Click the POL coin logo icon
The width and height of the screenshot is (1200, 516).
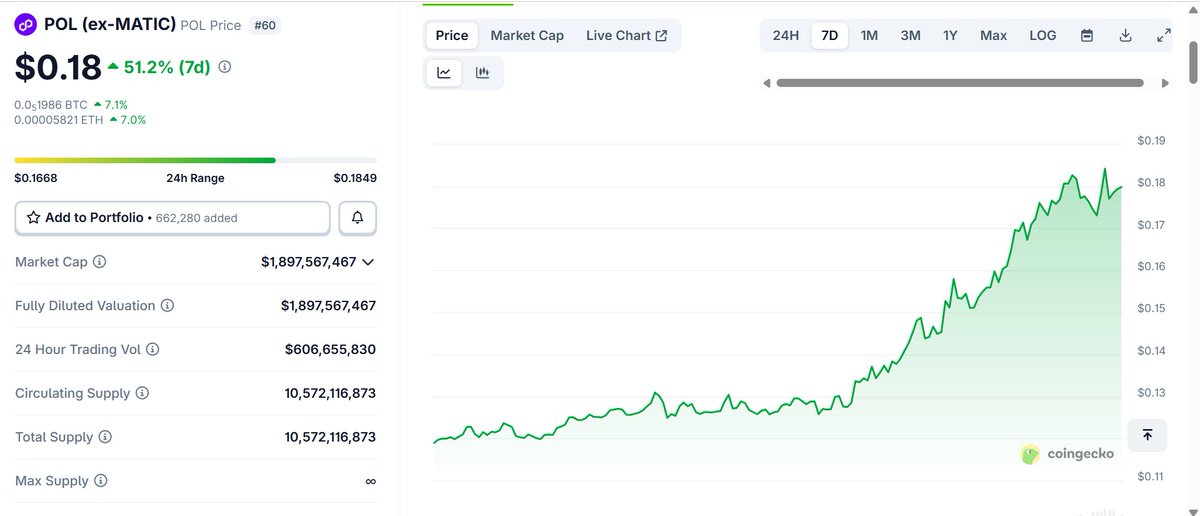[x=25, y=24]
